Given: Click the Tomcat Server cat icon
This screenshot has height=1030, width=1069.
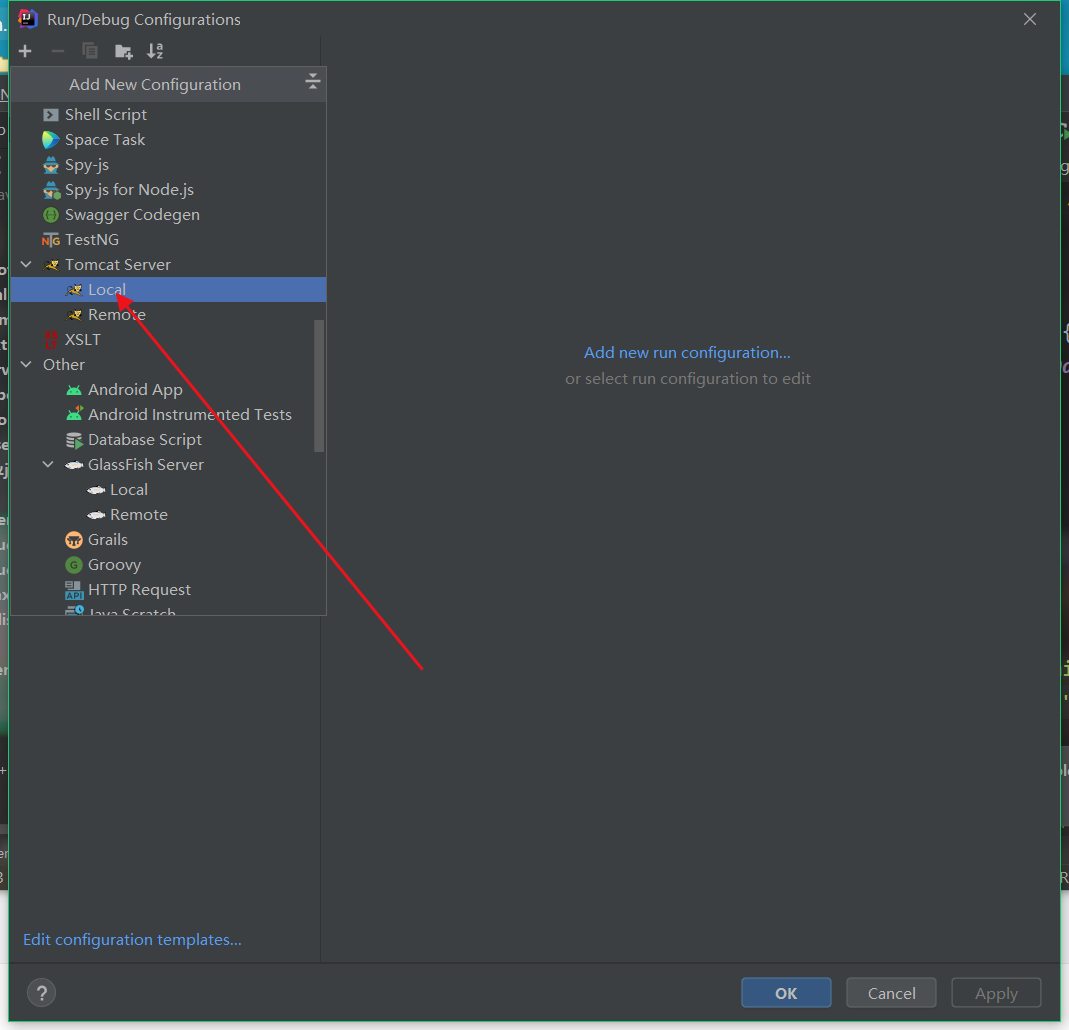Looking at the screenshot, I should point(52,264).
